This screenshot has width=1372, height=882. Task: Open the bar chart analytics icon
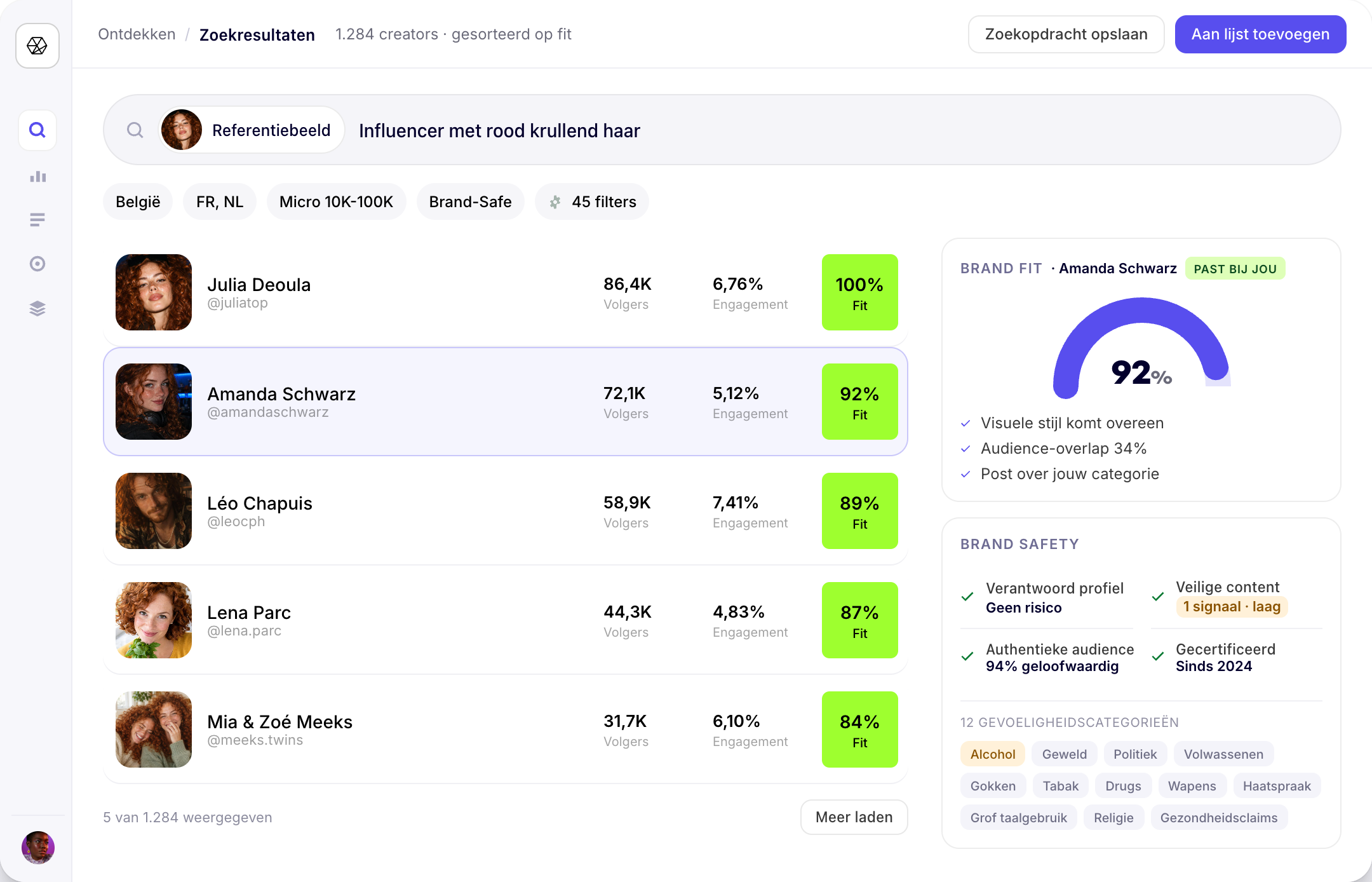click(37, 177)
